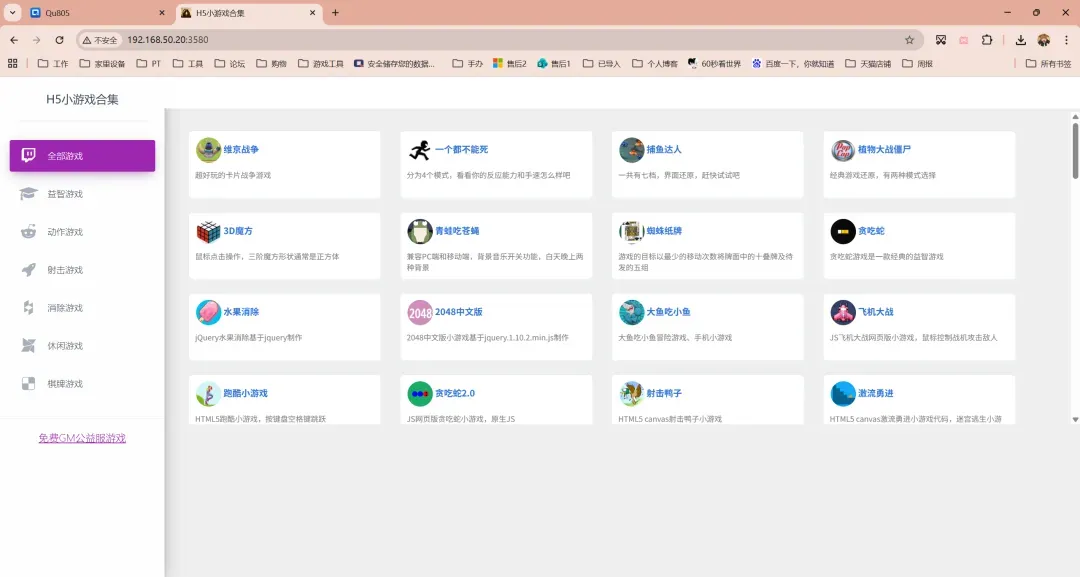Click the page's vertical scrollbar
The image size is (1080, 577).
point(1075,150)
